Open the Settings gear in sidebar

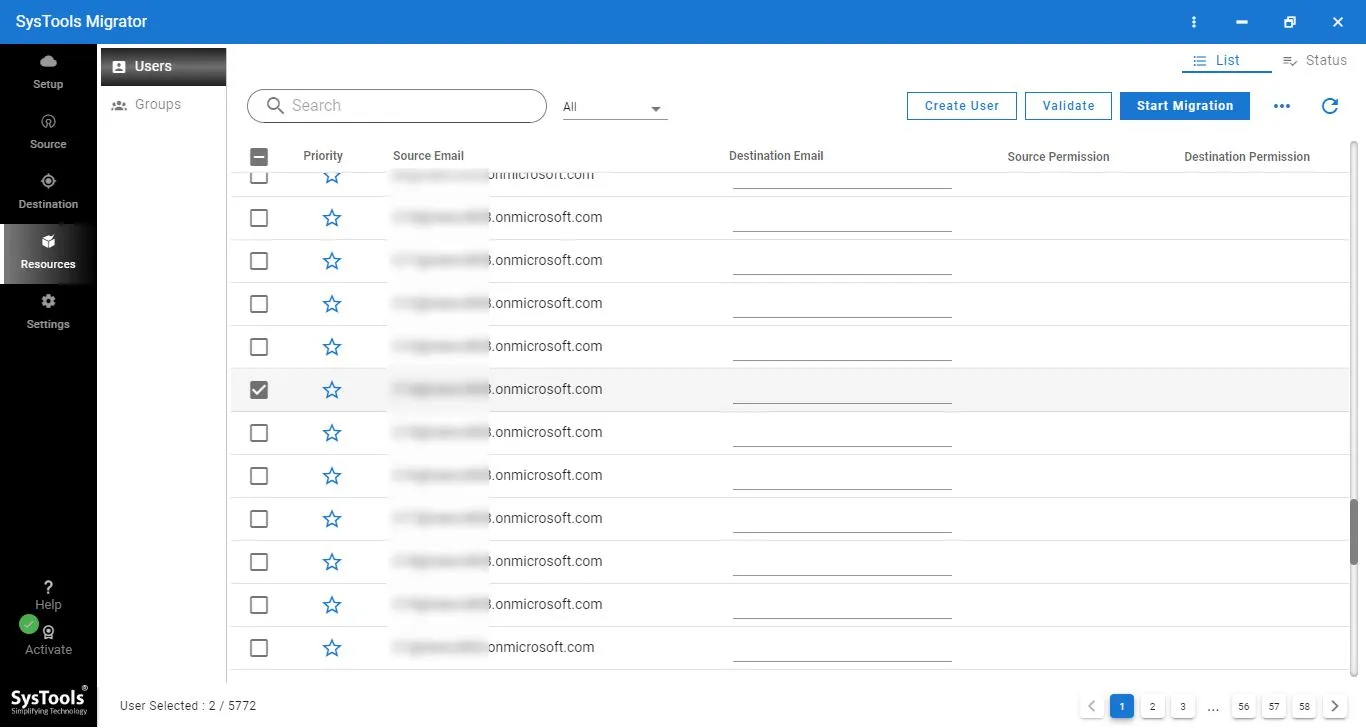48,301
